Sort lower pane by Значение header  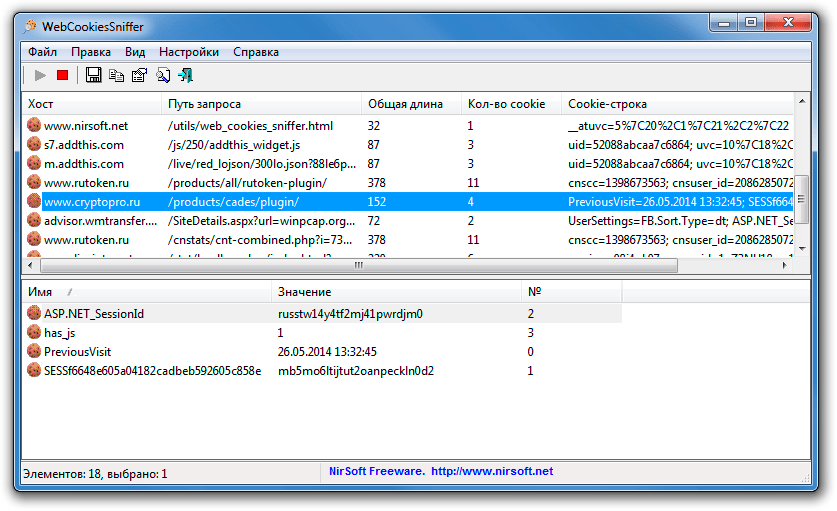point(397,292)
